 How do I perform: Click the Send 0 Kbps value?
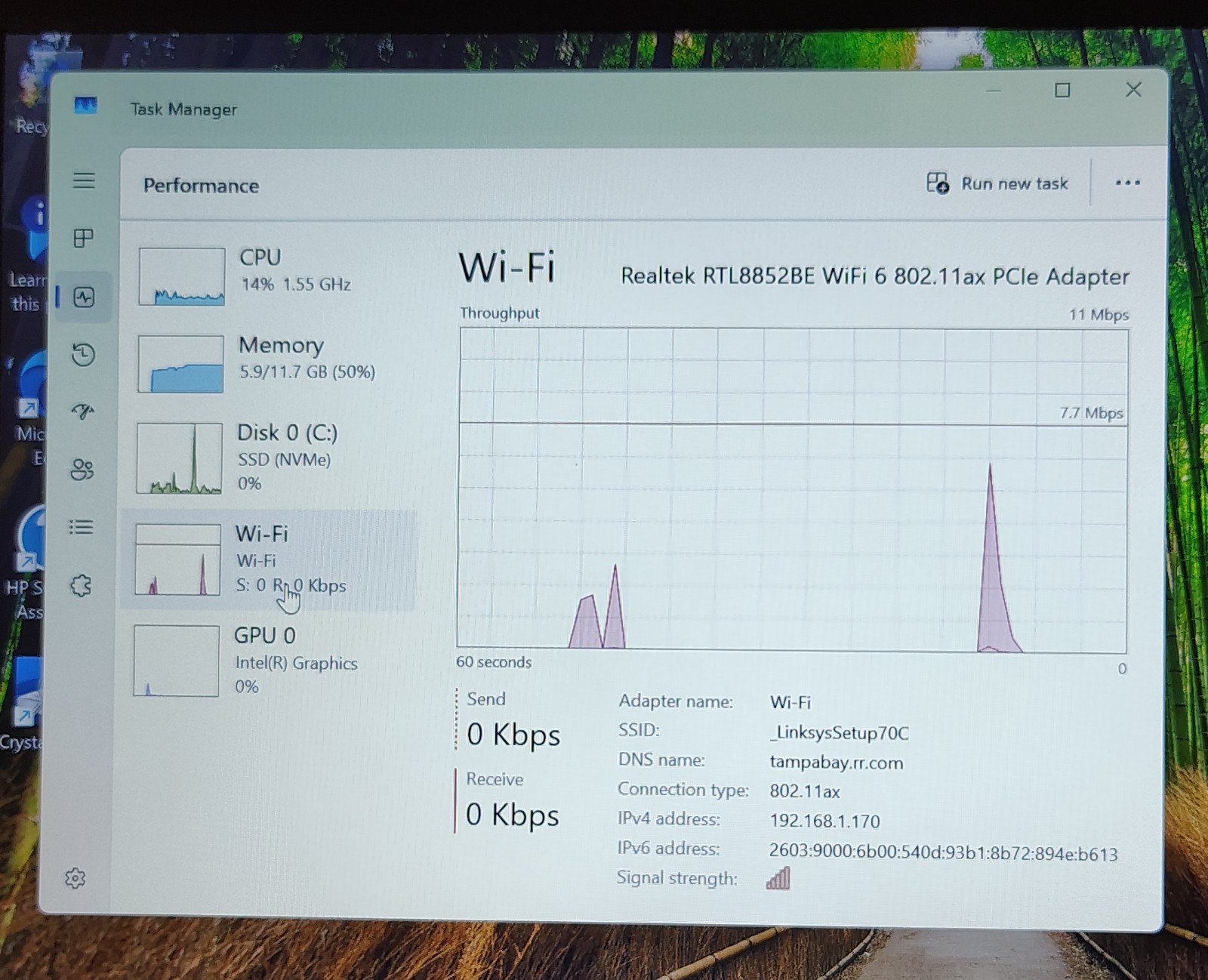point(513,735)
